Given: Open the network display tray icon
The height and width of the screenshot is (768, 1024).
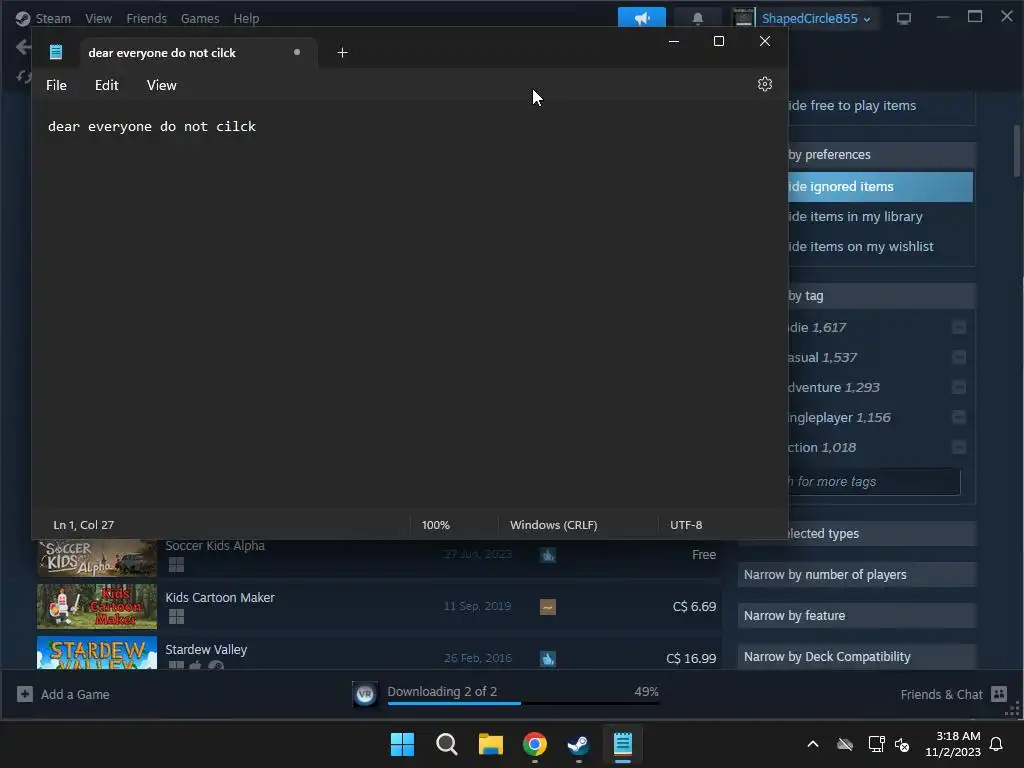Looking at the screenshot, I should (876, 744).
